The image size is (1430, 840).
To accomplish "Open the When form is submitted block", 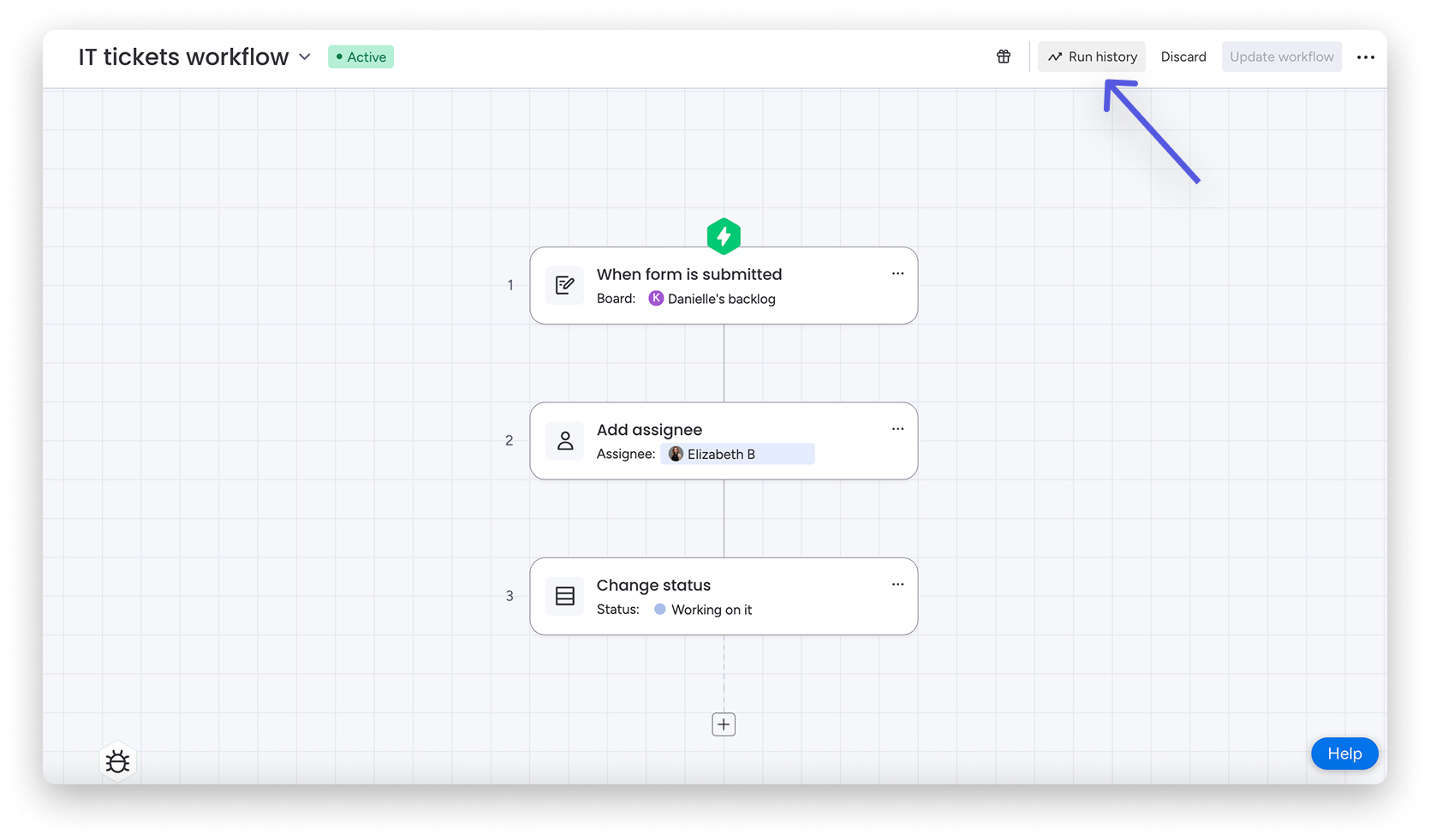I will [724, 286].
